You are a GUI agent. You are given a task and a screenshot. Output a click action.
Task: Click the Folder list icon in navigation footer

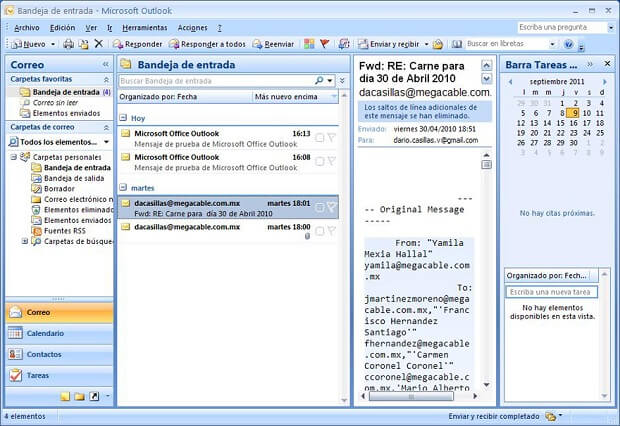click(79, 396)
